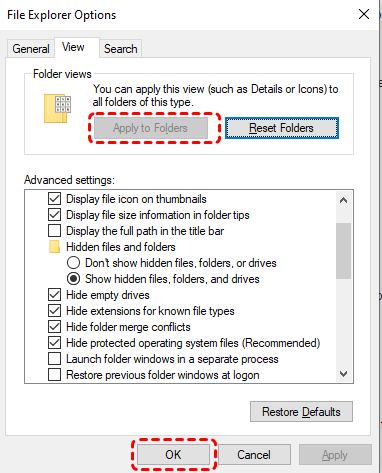The width and height of the screenshot is (382, 473).
Task: Switch to the General tab
Action: click(x=31, y=49)
